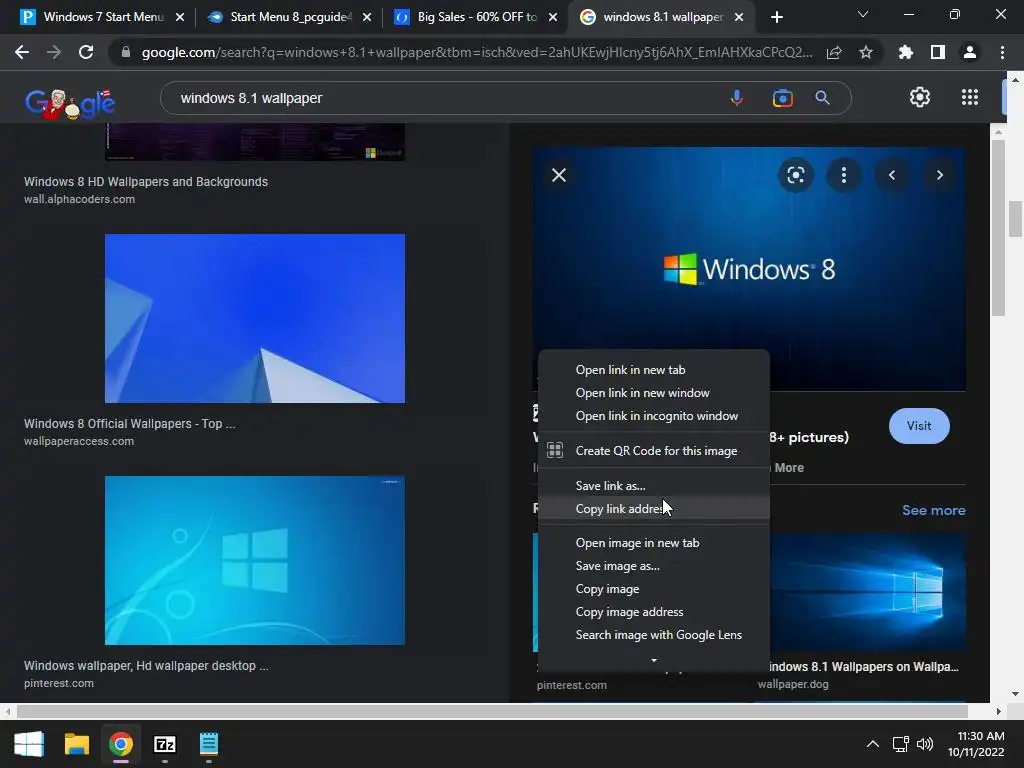Search by image with camera icon
The height and width of the screenshot is (768, 1024).
point(782,98)
